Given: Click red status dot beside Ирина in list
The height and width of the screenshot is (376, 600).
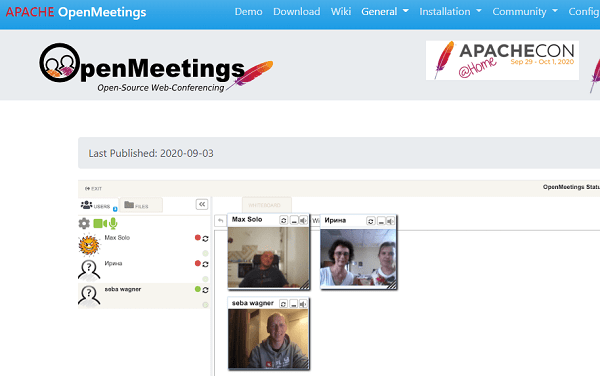Looking at the screenshot, I should (198, 263).
